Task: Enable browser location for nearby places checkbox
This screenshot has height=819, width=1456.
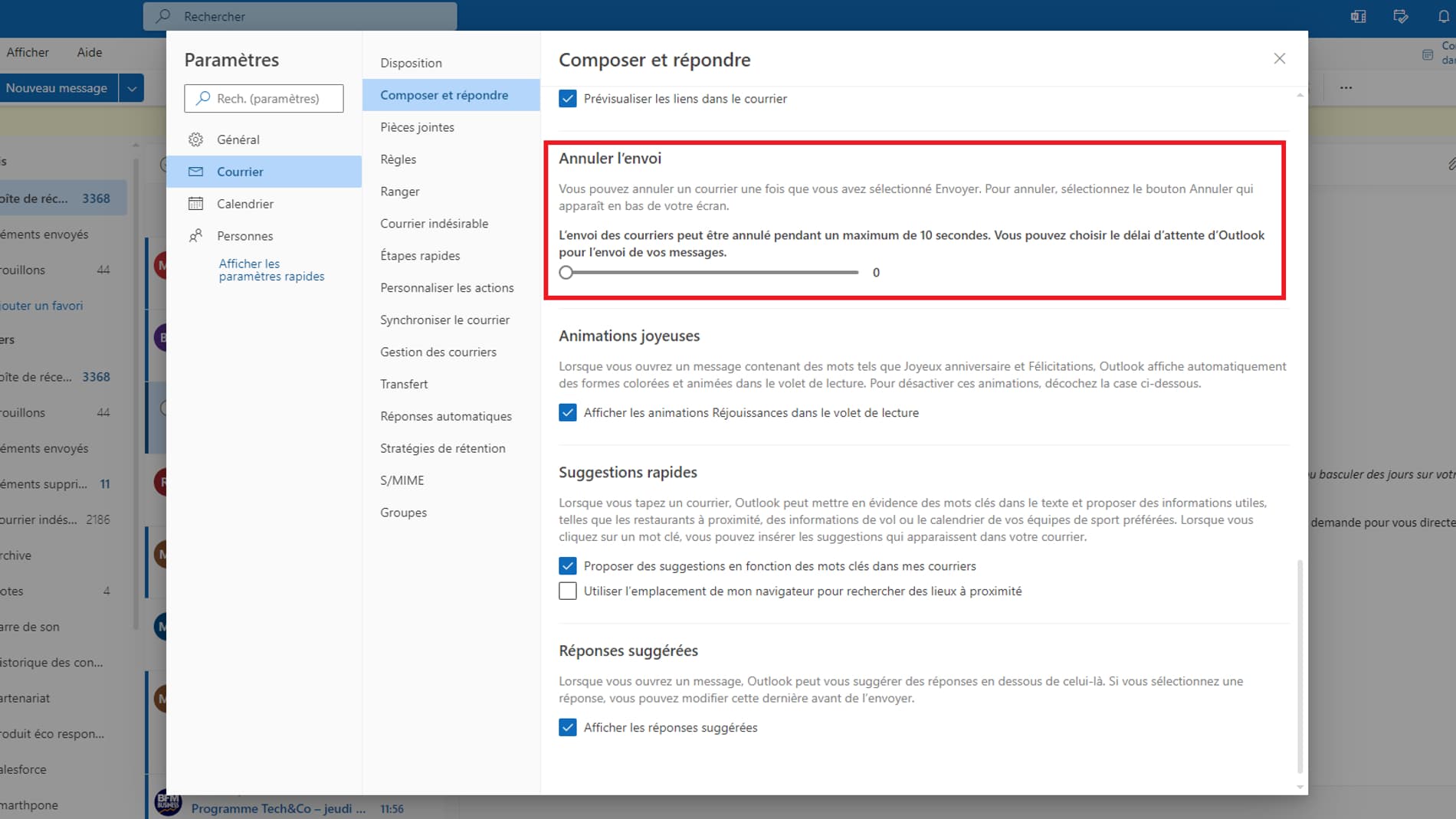Action: tap(568, 591)
